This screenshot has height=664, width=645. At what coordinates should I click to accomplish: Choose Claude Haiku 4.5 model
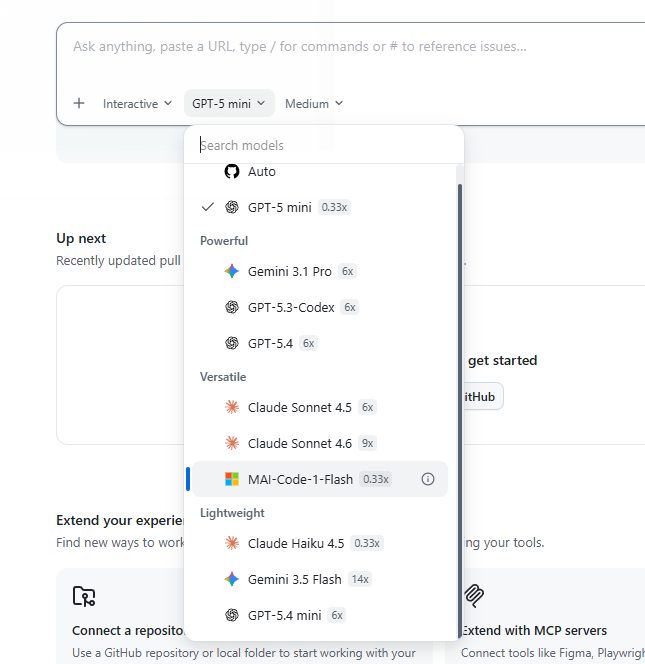tap(320, 543)
